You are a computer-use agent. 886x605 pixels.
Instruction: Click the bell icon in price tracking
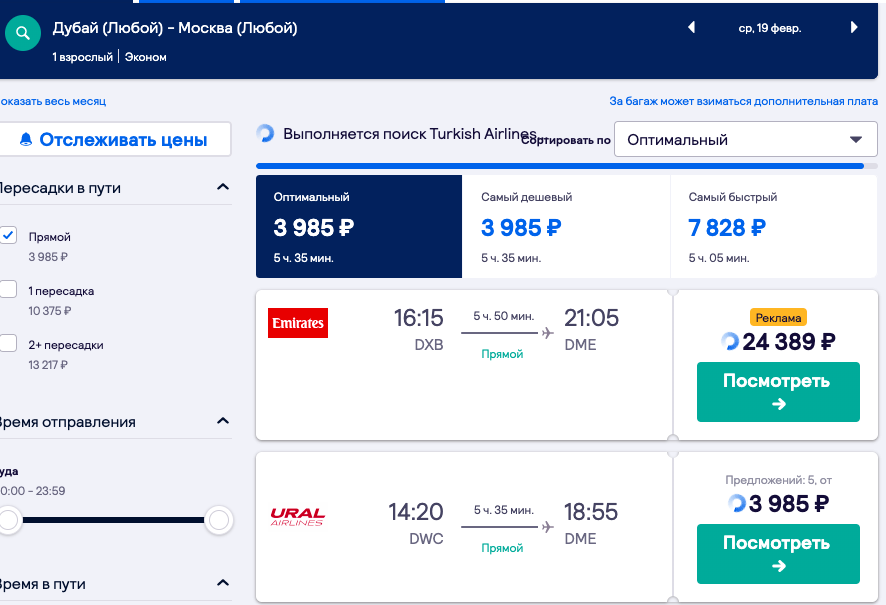(26, 140)
